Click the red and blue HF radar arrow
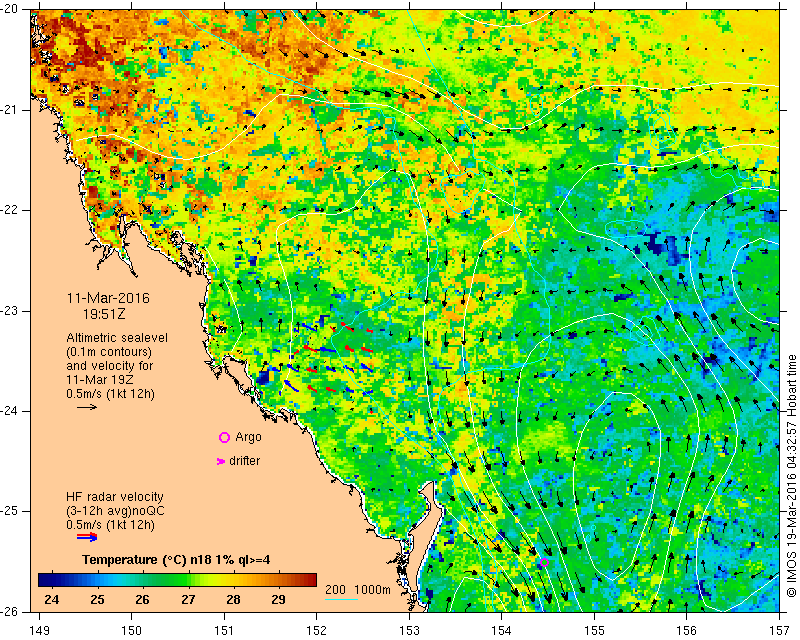The image size is (800, 640). point(87,537)
